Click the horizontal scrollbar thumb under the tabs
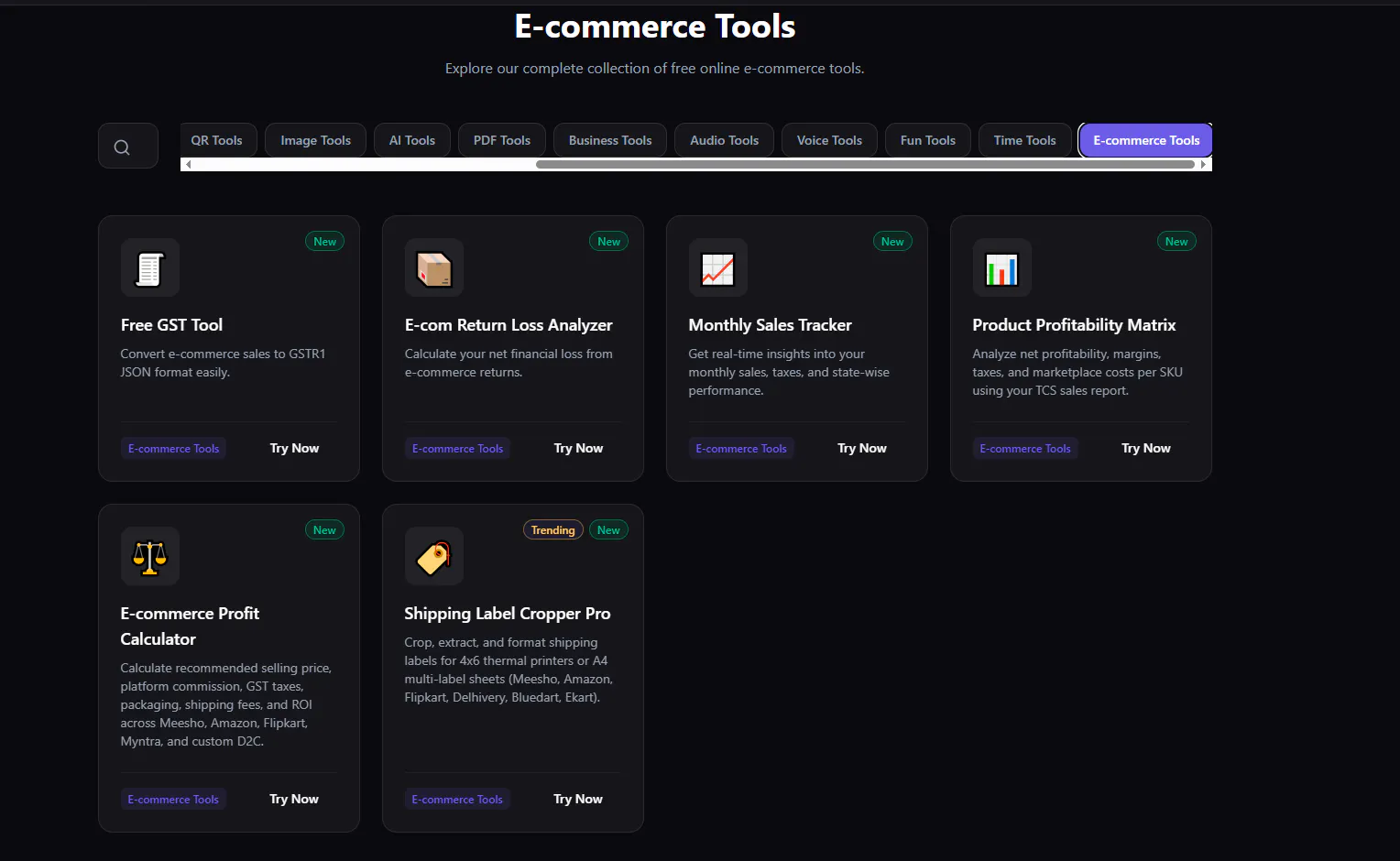This screenshot has width=1400, height=861. (865, 165)
